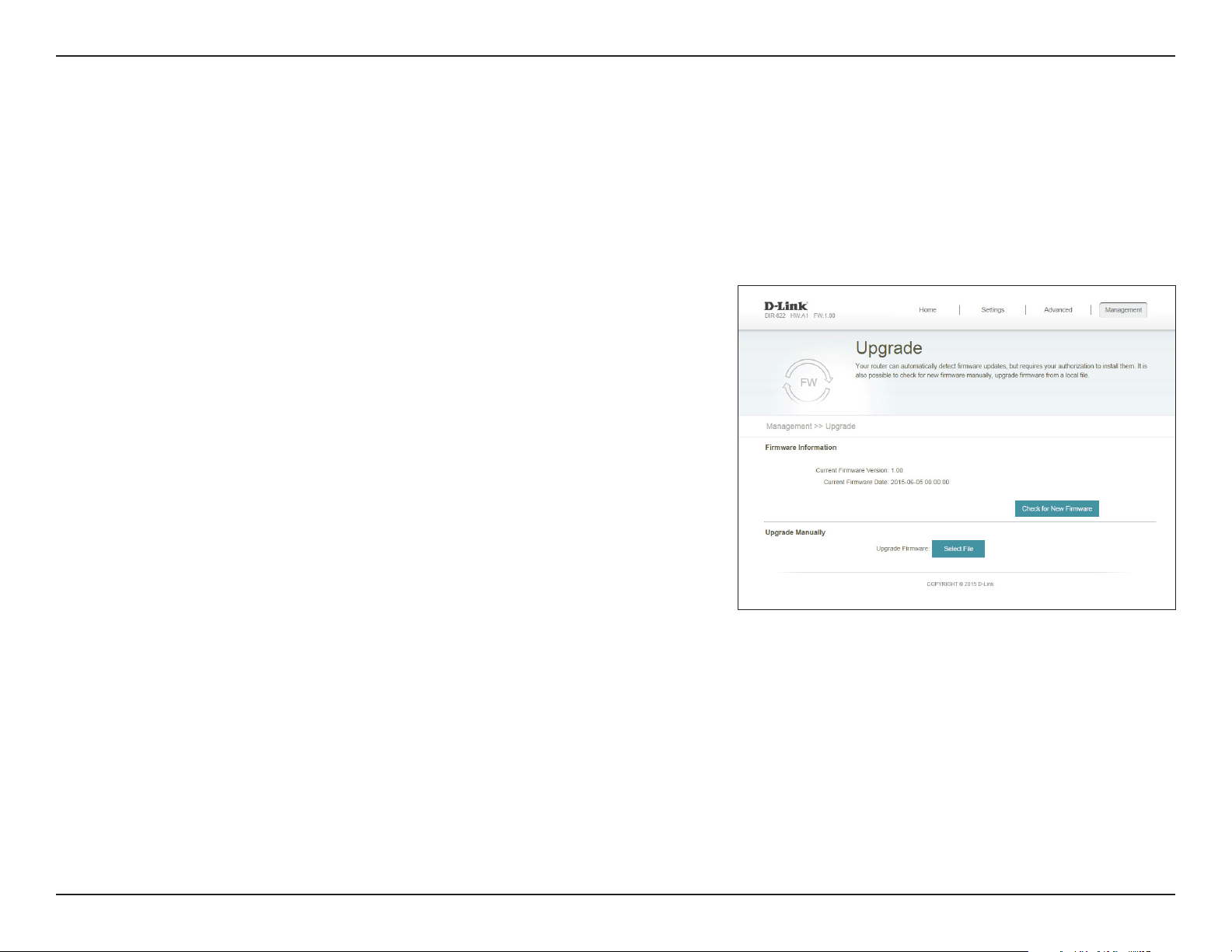Click the 'Current Firmware Date: 2015-06-05 00:00:00' line
This screenshot has width=1232, height=952.
(x=886, y=482)
